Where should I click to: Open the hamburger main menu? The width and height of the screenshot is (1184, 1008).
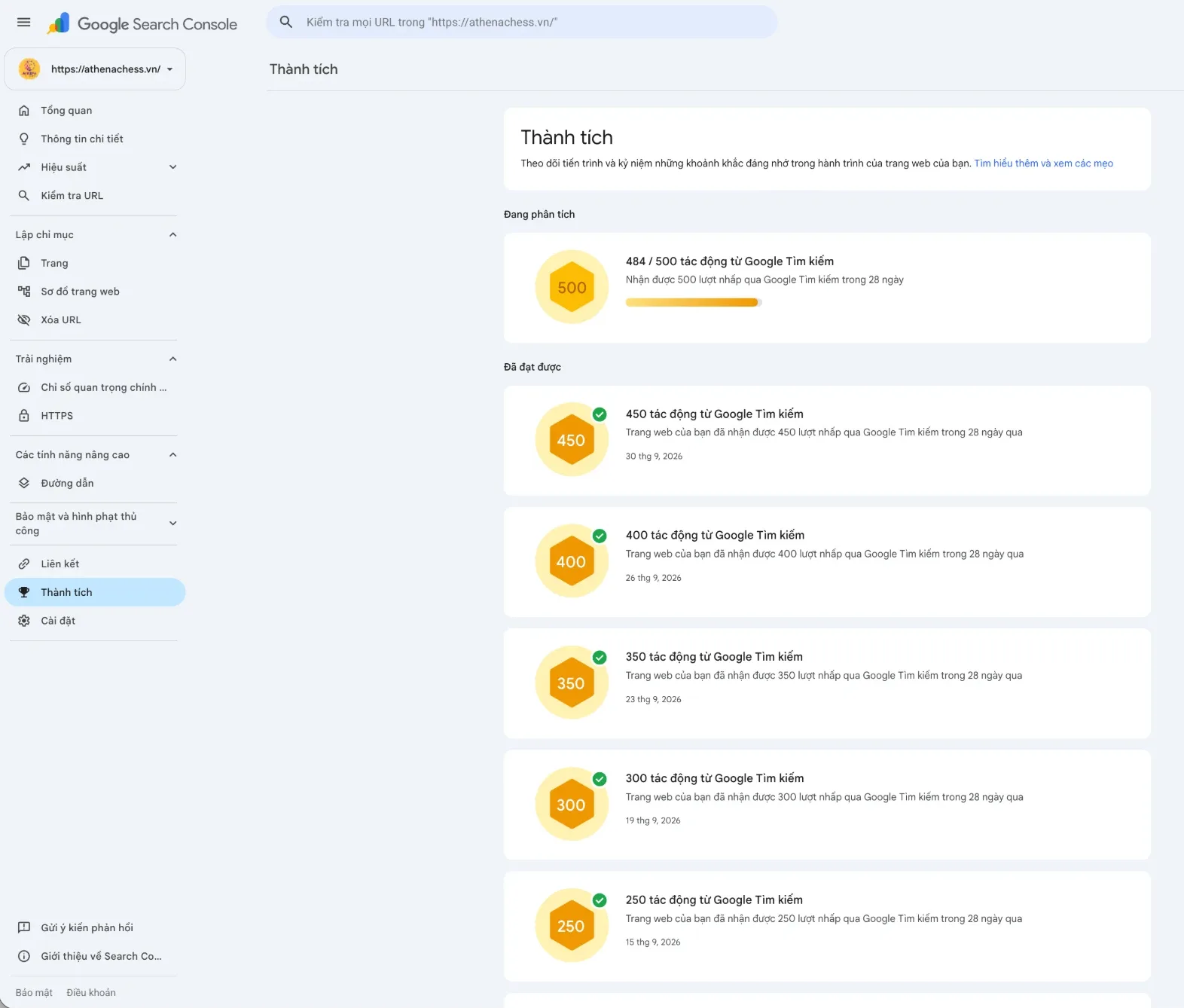pos(24,23)
